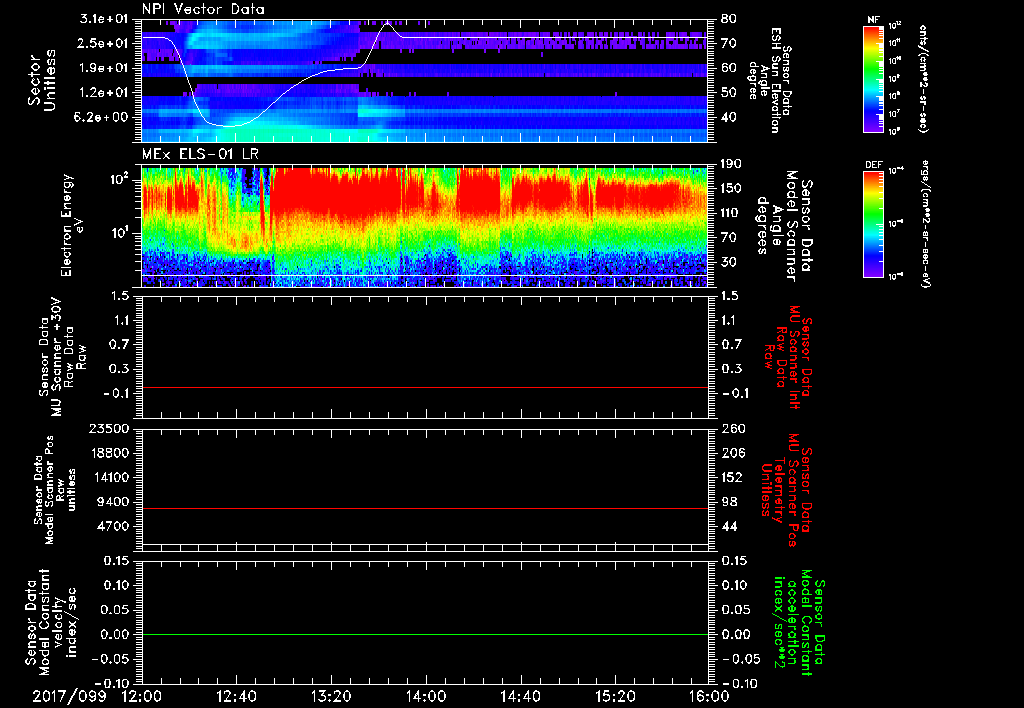The width and height of the screenshot is (1024, 708).
Task: Click the "1.2e+01" sector tick label
Action: (x=104, y=93)
